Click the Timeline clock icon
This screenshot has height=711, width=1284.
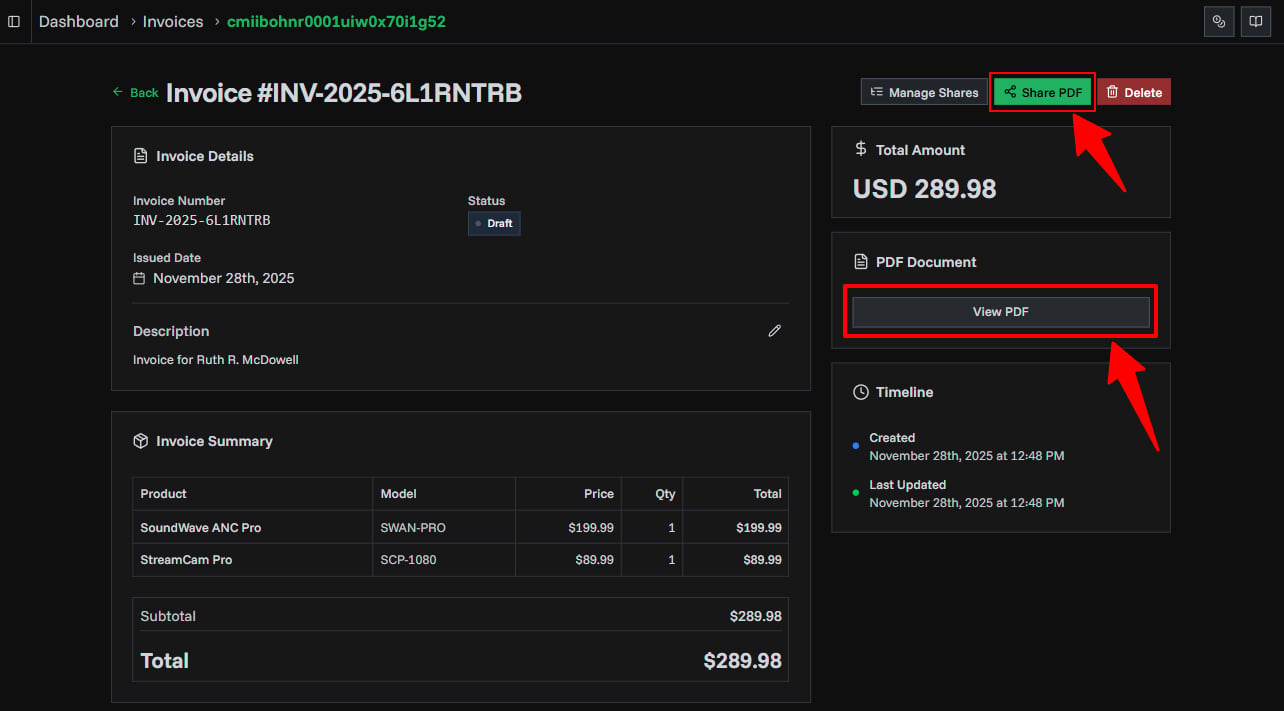tap(861, 392)
